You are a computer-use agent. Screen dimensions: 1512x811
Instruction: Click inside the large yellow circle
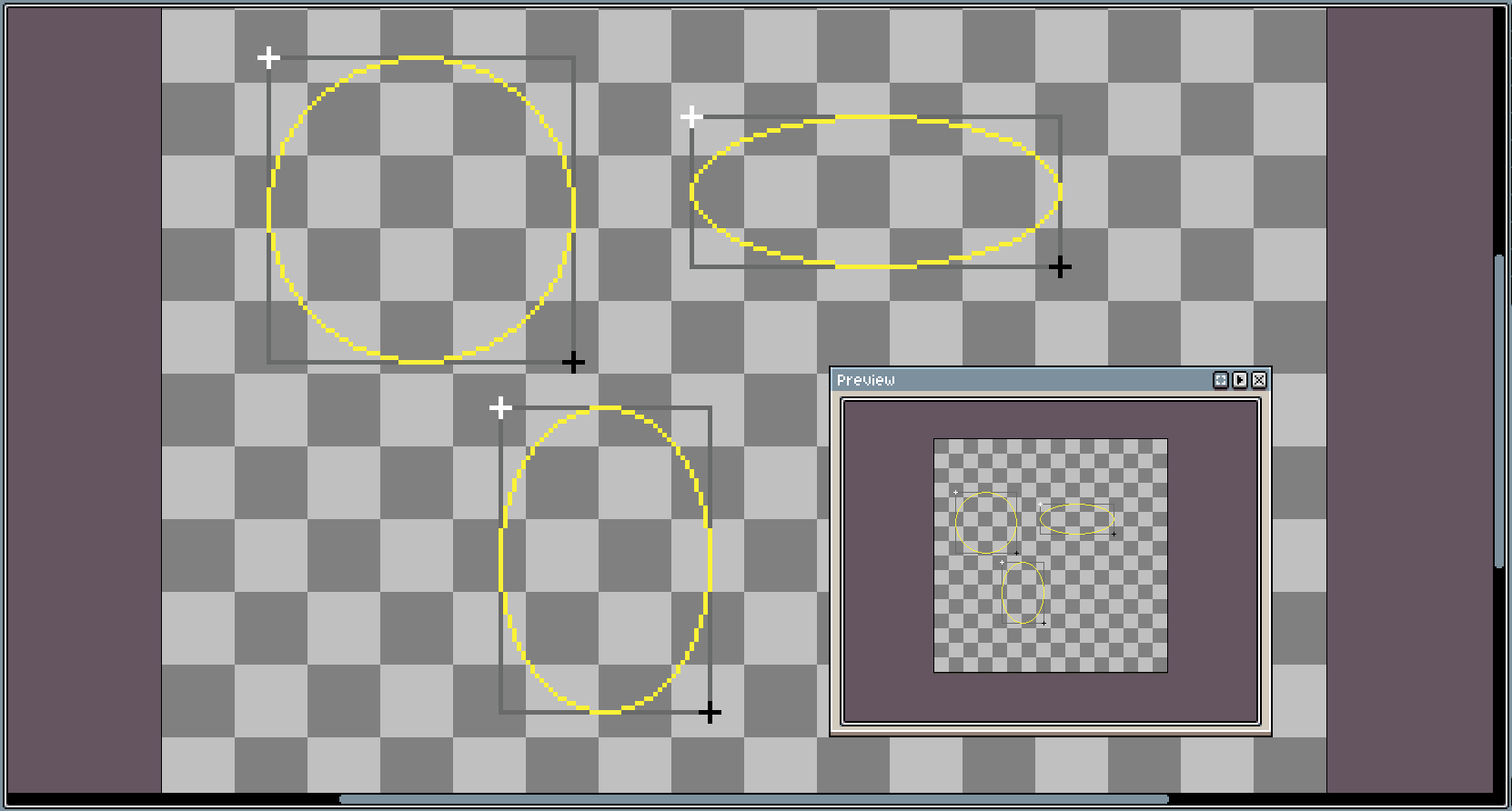coord(421,210)
